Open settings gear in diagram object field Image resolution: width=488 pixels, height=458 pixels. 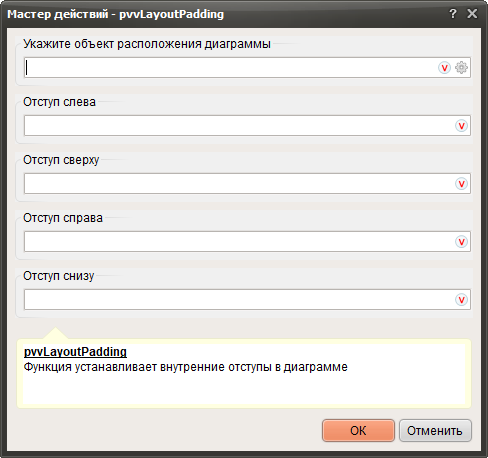click(462, 68)
